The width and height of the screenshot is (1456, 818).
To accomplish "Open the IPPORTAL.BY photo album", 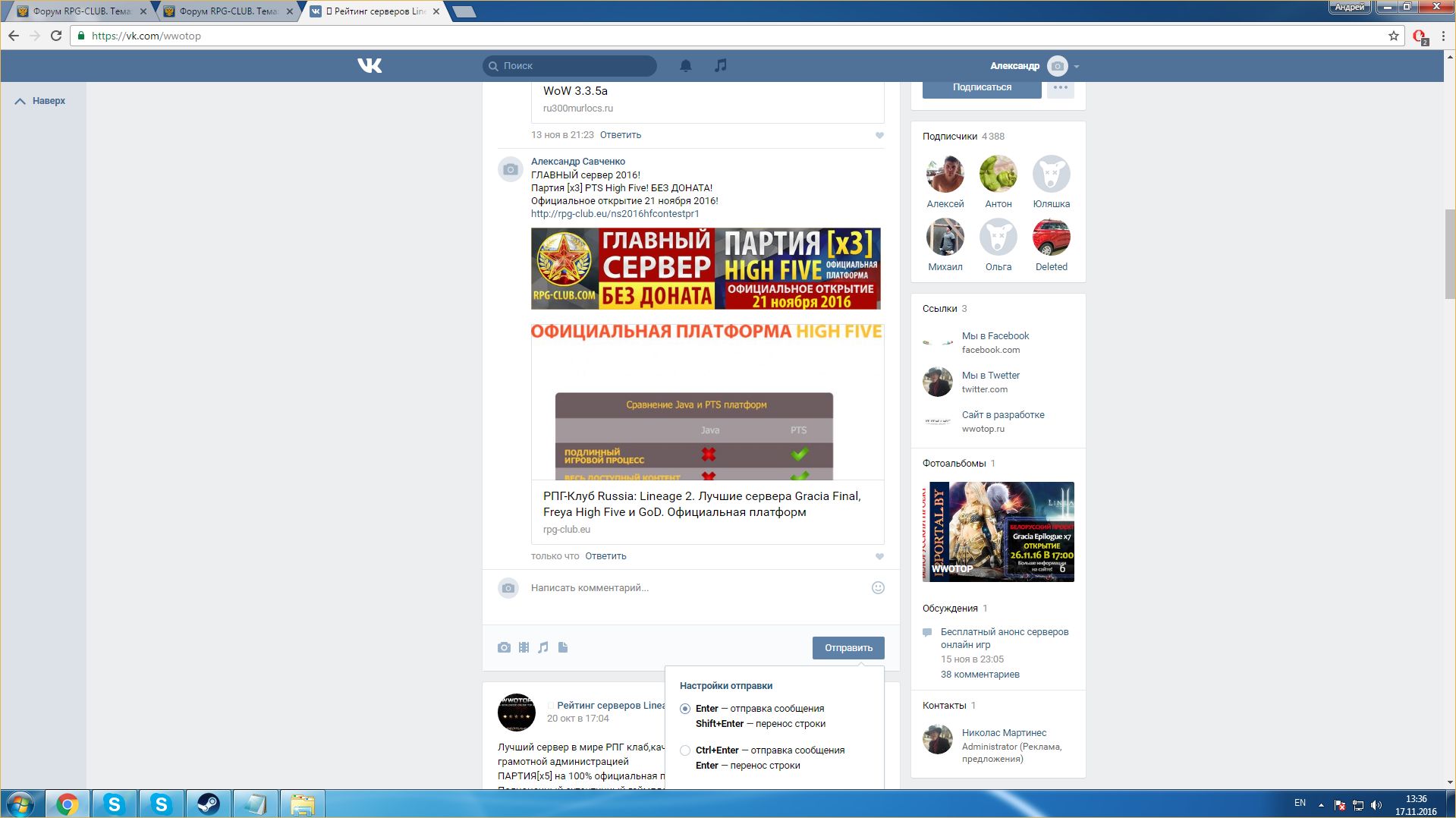I will (998, 532).
